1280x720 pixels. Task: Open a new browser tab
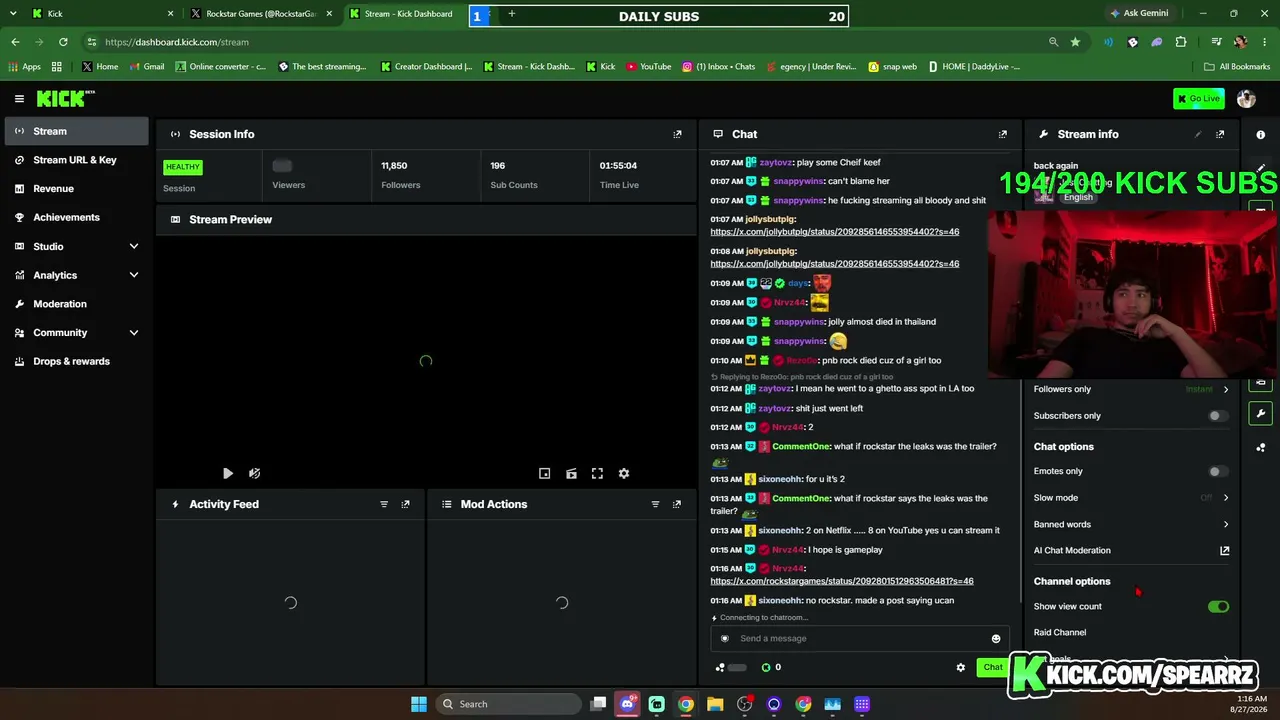(x=511, y=14)
